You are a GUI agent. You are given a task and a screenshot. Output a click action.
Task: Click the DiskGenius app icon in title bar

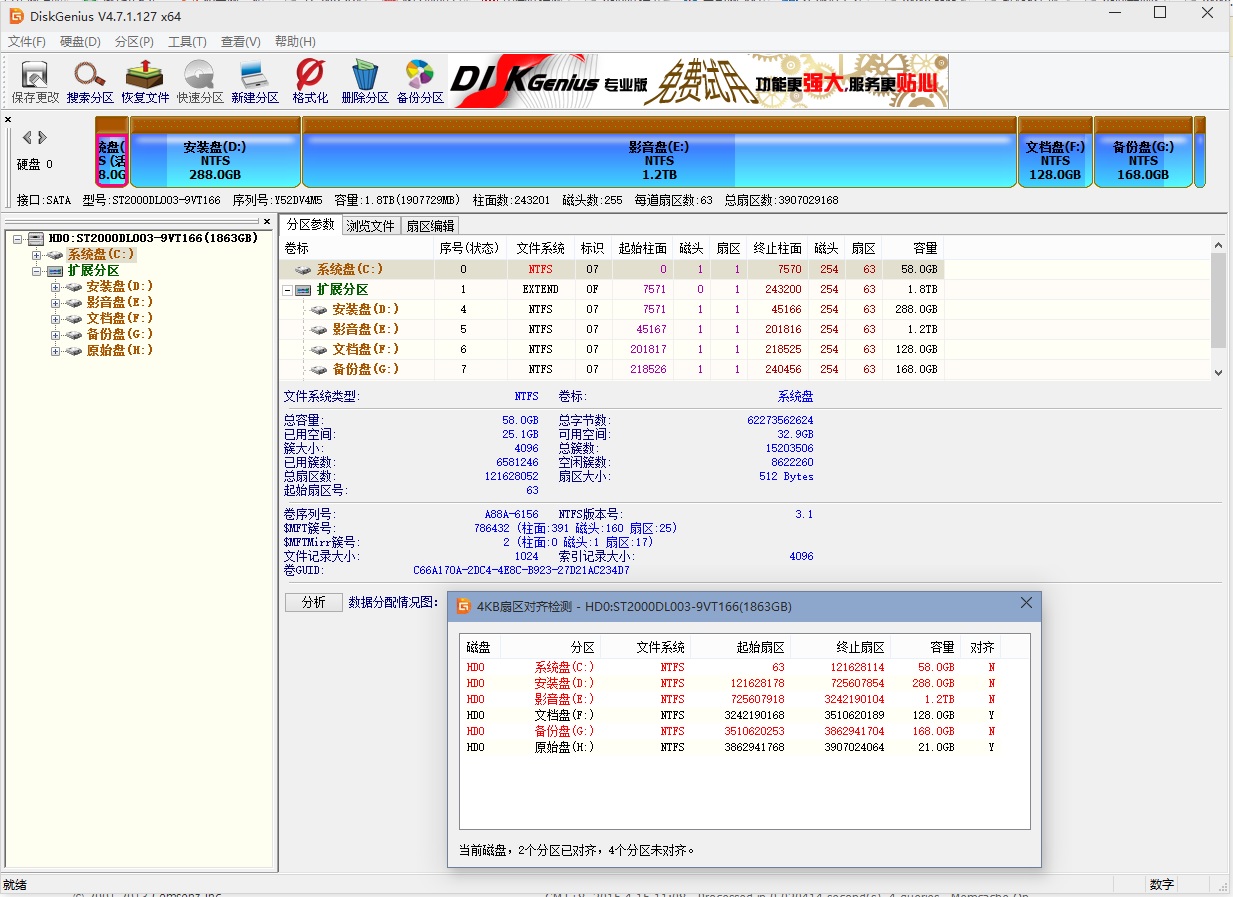tap(16, 16)
